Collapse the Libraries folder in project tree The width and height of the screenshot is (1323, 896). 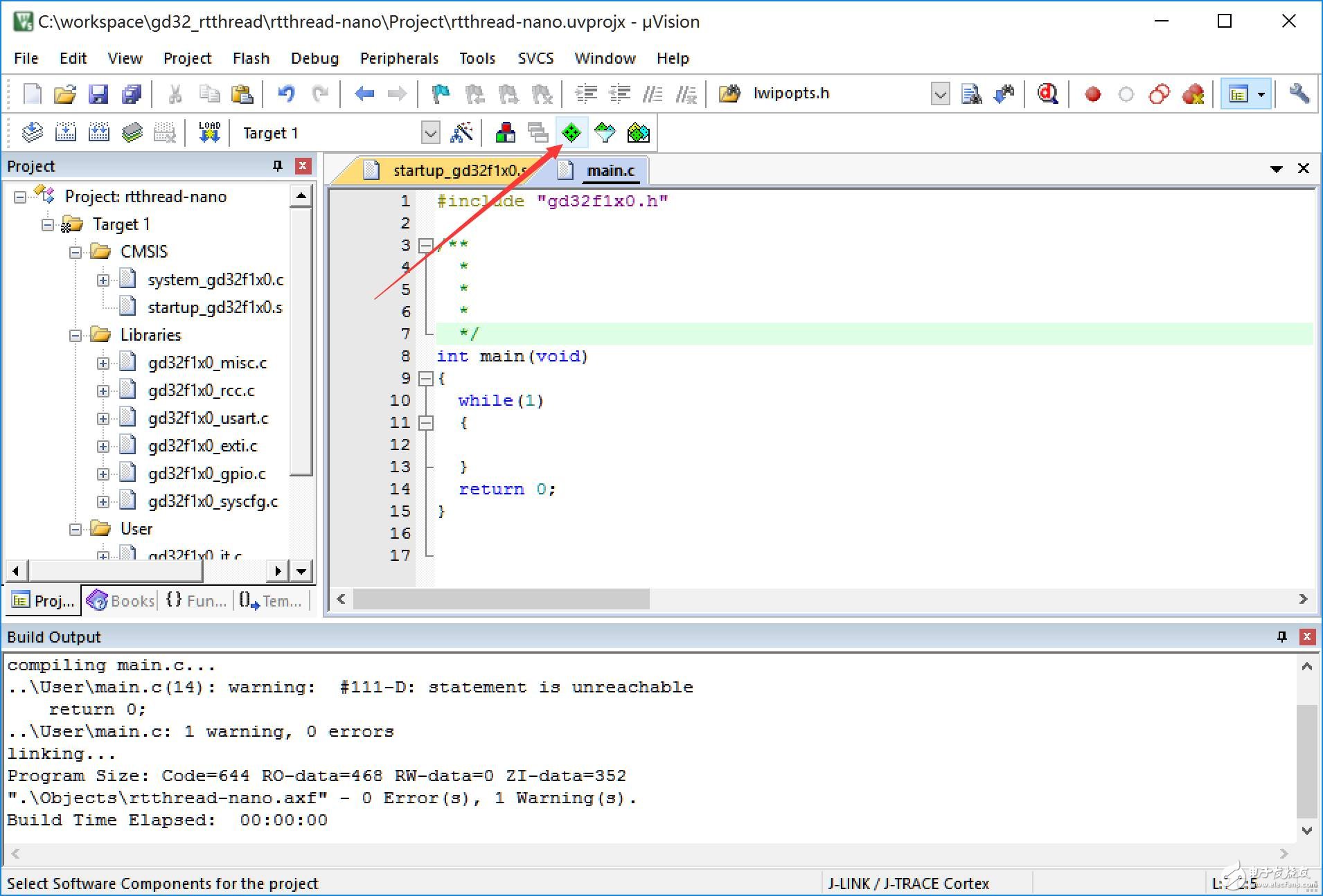click(x=76, y=335)
